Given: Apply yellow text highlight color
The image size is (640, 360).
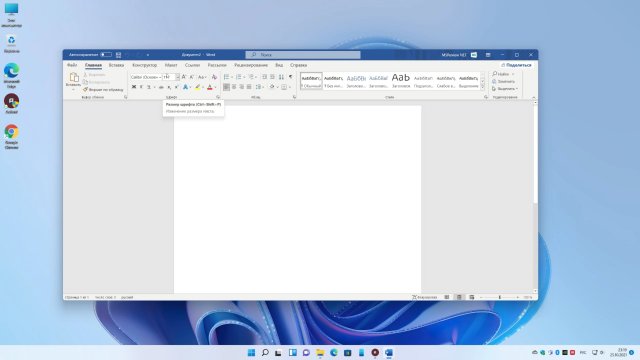Looking at the screenshot, I should (x=198, y=87).
